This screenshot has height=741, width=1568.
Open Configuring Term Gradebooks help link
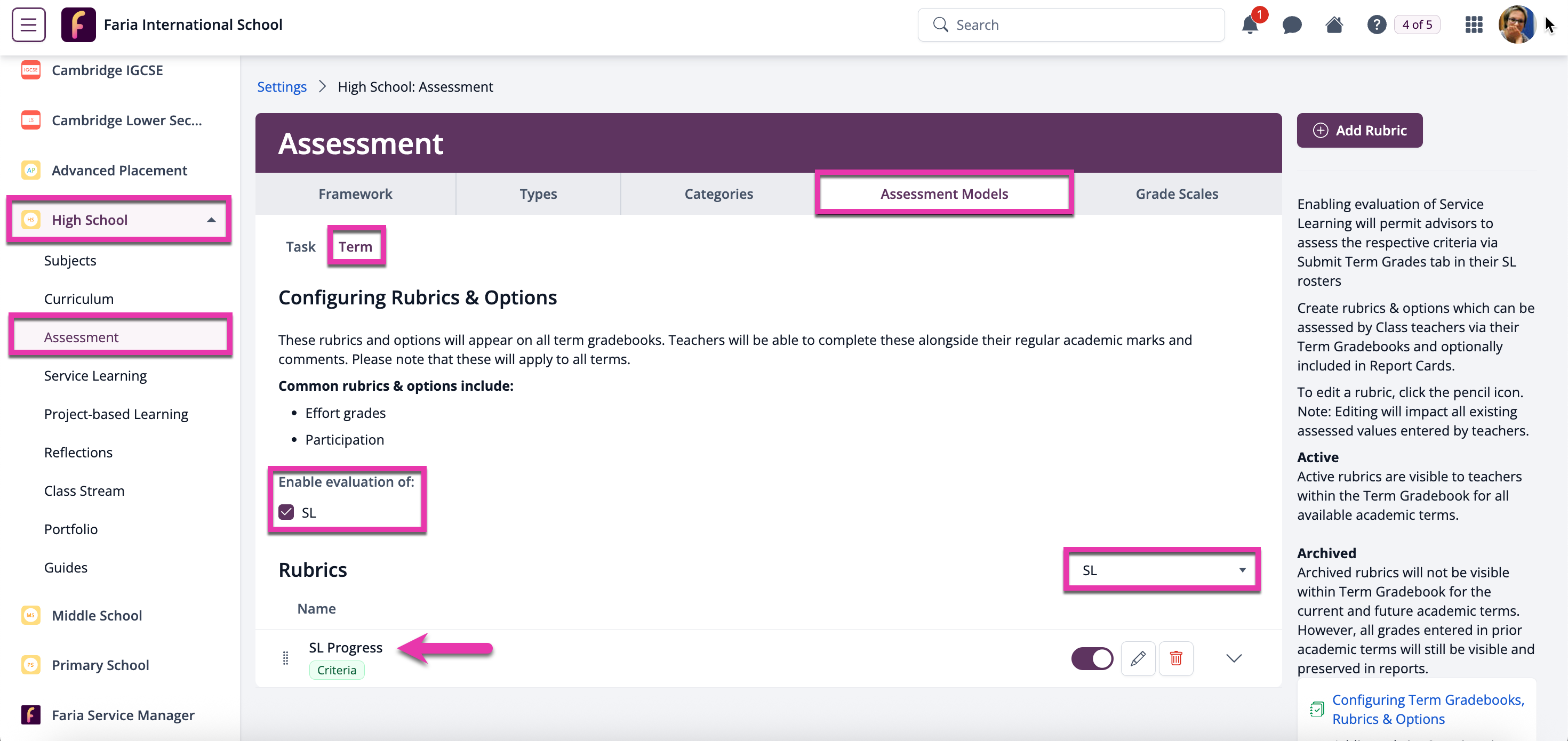click(x=1428, y=710)
